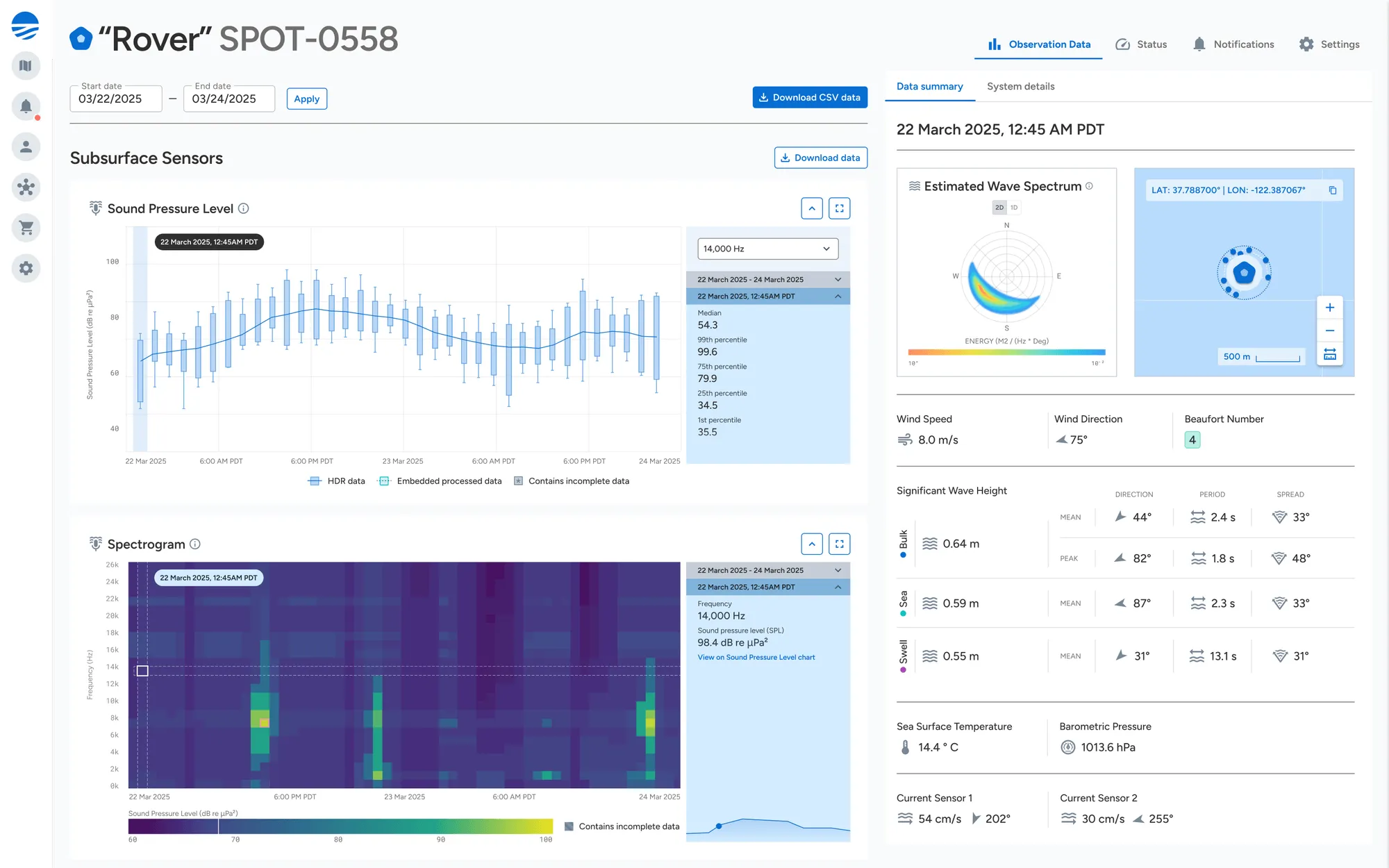Copy the latitude longitude coordinates
Screen dimensions: 1389x868
coord(1332,190)
